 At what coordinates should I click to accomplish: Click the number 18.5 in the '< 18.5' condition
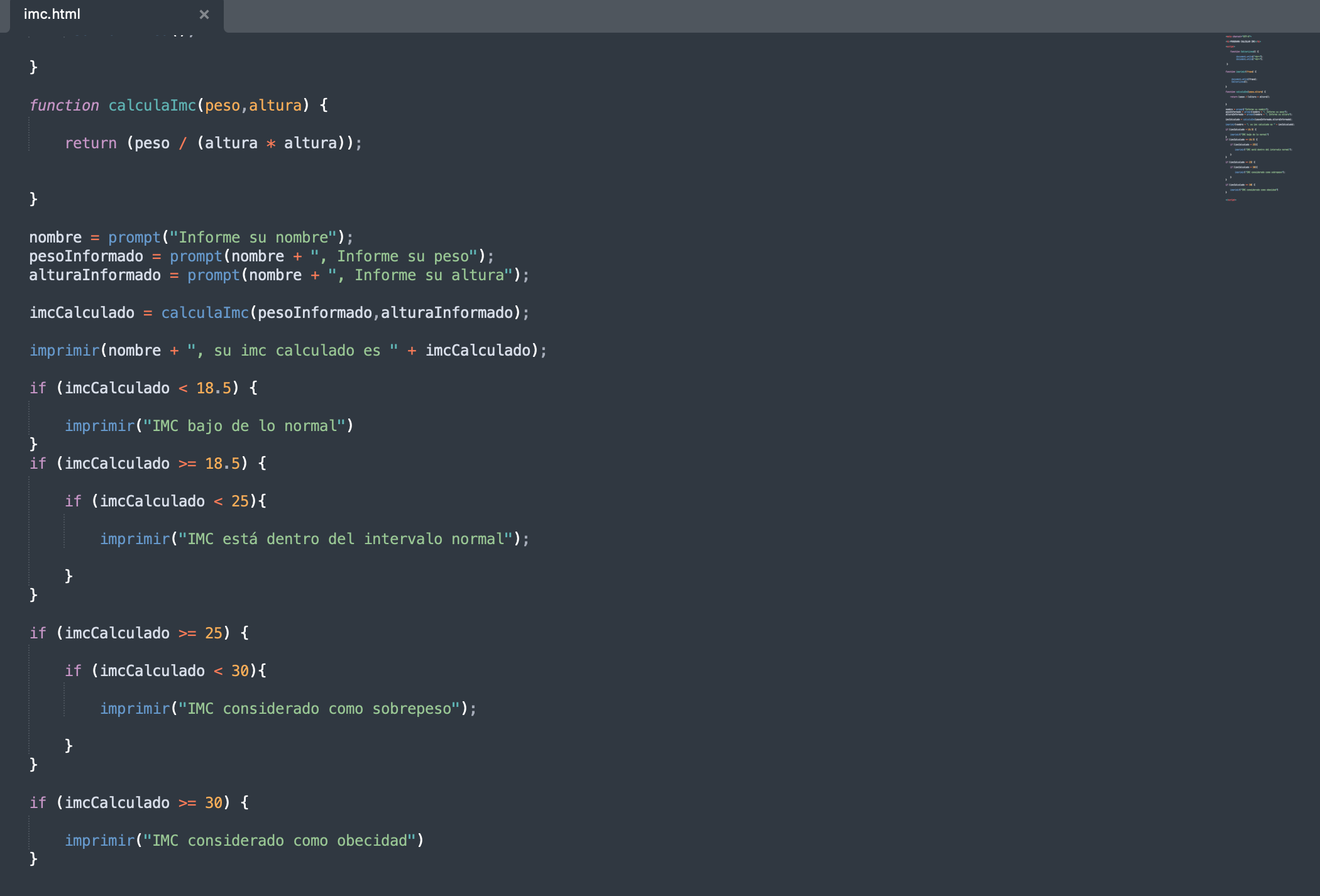pos(214,388)
